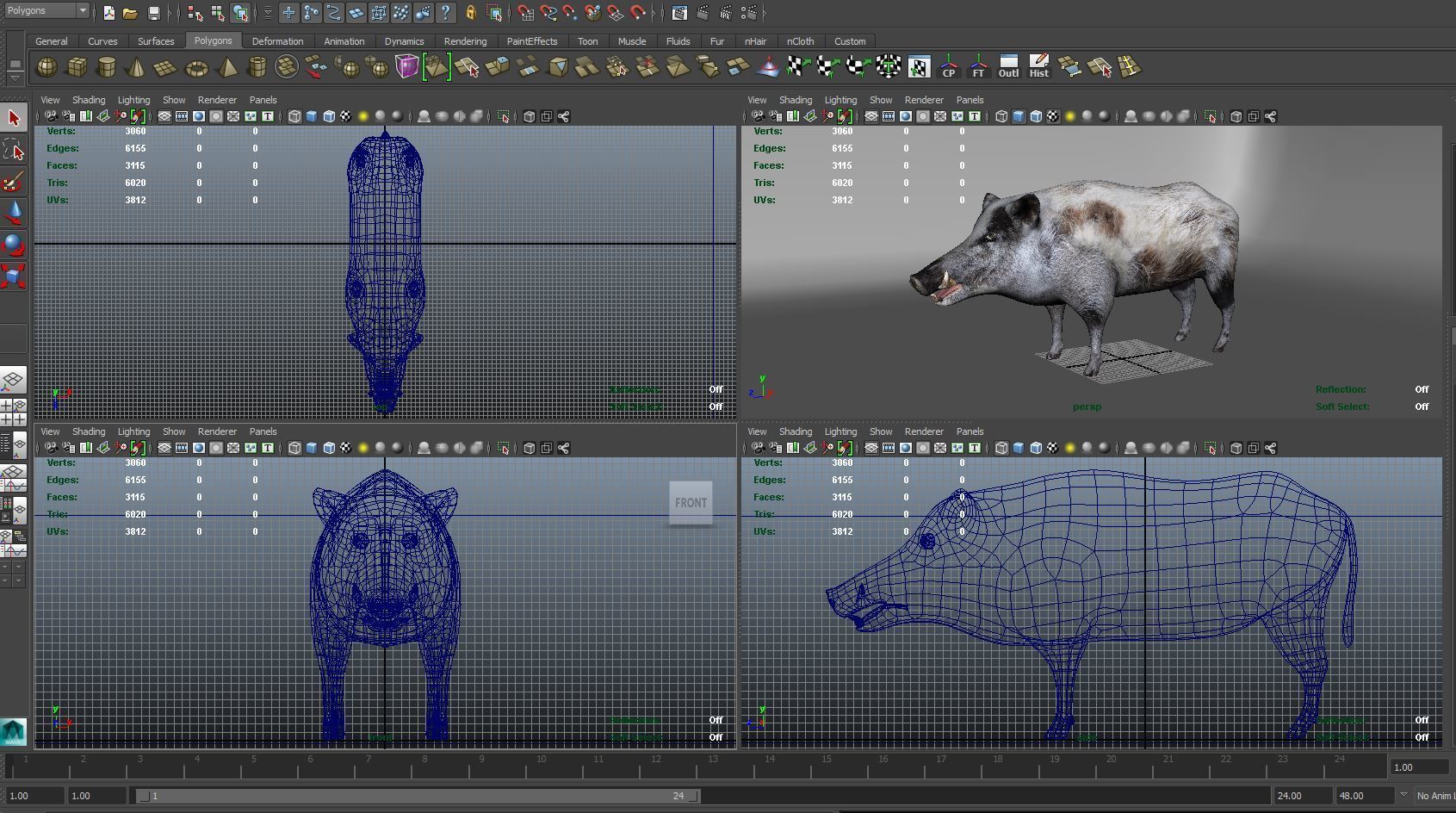The height and width of the screenshot is (813, 1456).
Task: Click the range slider bar handle
Action: coord(418,796)
